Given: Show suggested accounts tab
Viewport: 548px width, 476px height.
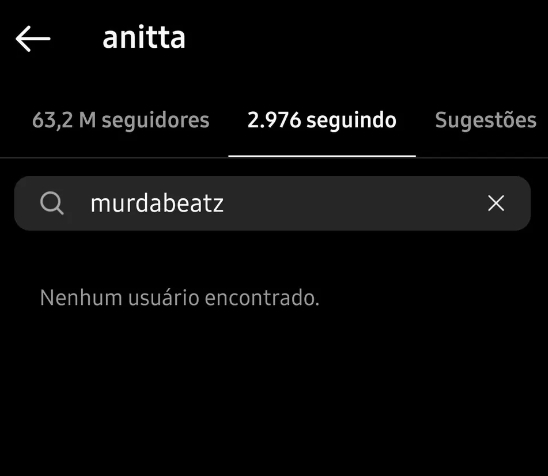Looking at the screenshot, I should [x=486, y=120].
